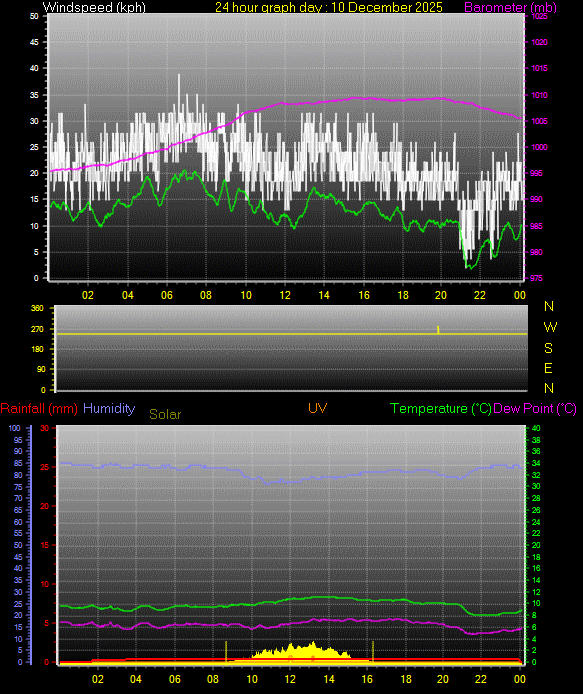
Task: Click the red '30' rainfall axis value
Action: 44,428
